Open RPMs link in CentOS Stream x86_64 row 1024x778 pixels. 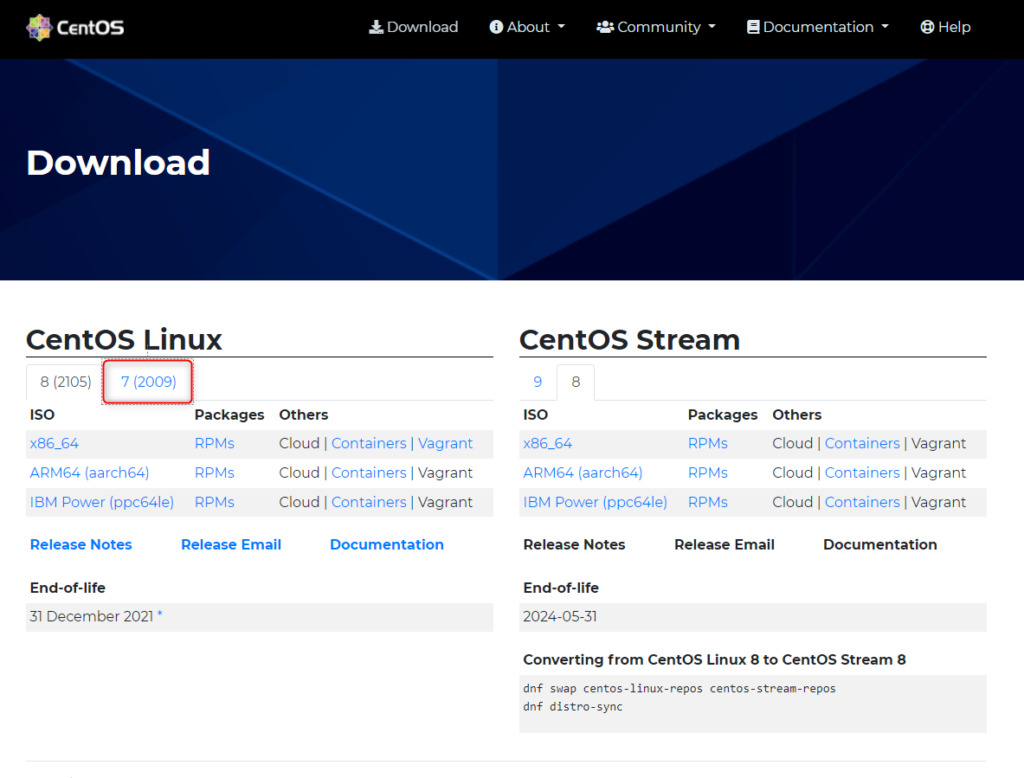pyautogui.click(x=708, y=443)
